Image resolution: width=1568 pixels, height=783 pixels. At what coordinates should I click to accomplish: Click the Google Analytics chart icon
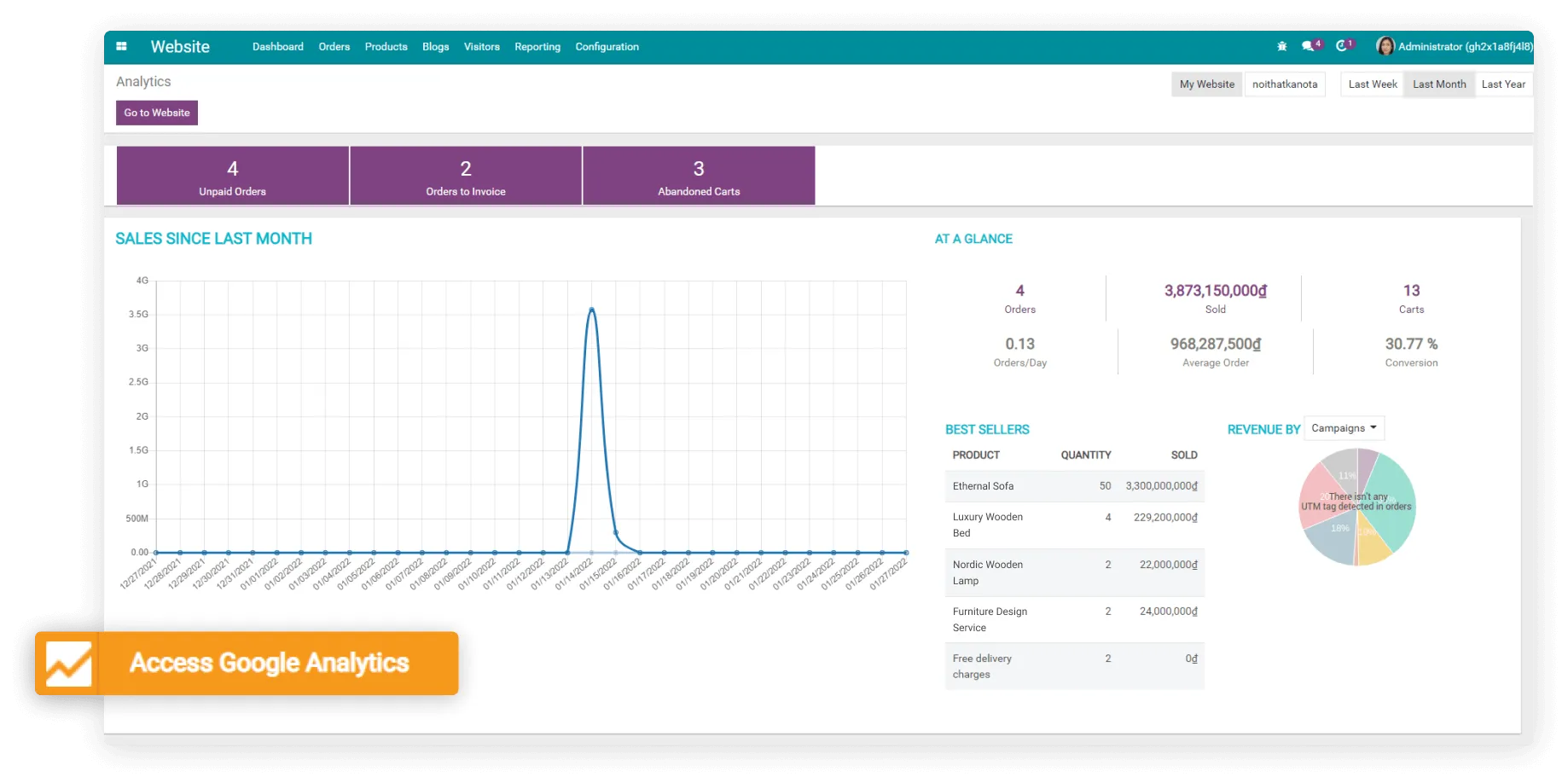point(68,664)
